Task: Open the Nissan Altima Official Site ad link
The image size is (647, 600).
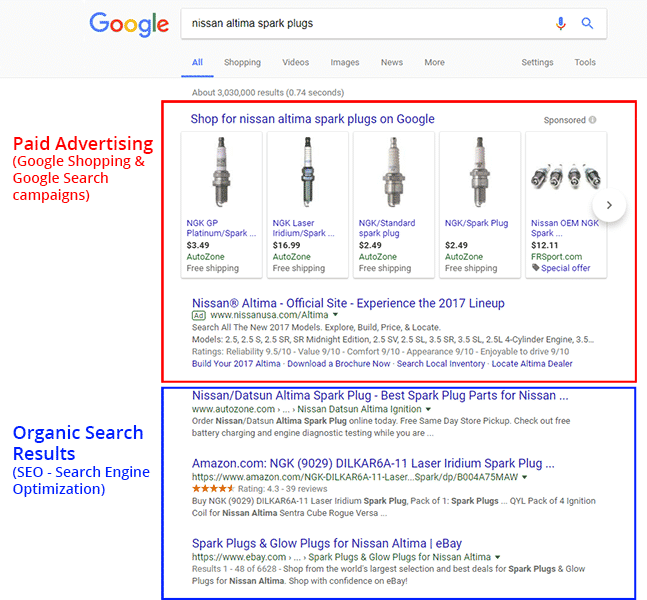Action: pyautogui.click(x=348, y=303)
